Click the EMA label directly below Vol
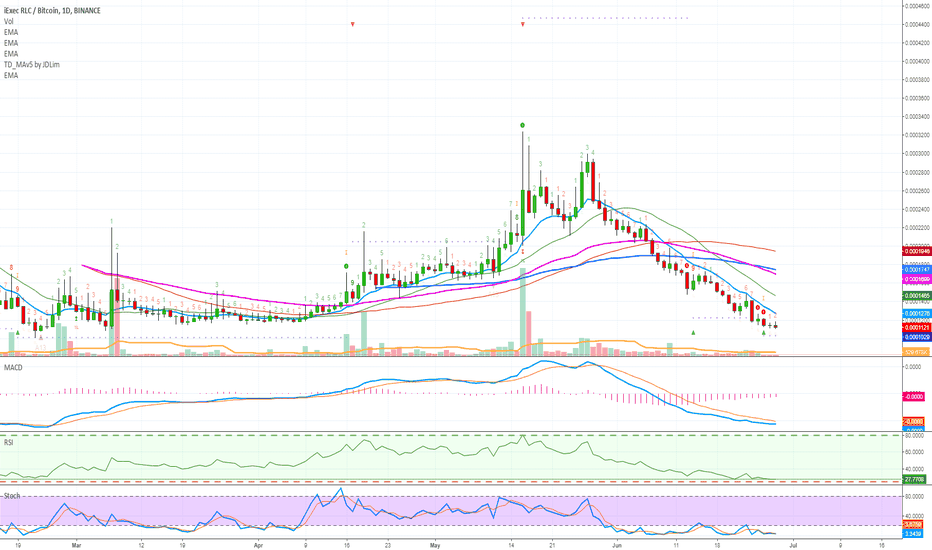932x550 pixels. tap(11, 32)
